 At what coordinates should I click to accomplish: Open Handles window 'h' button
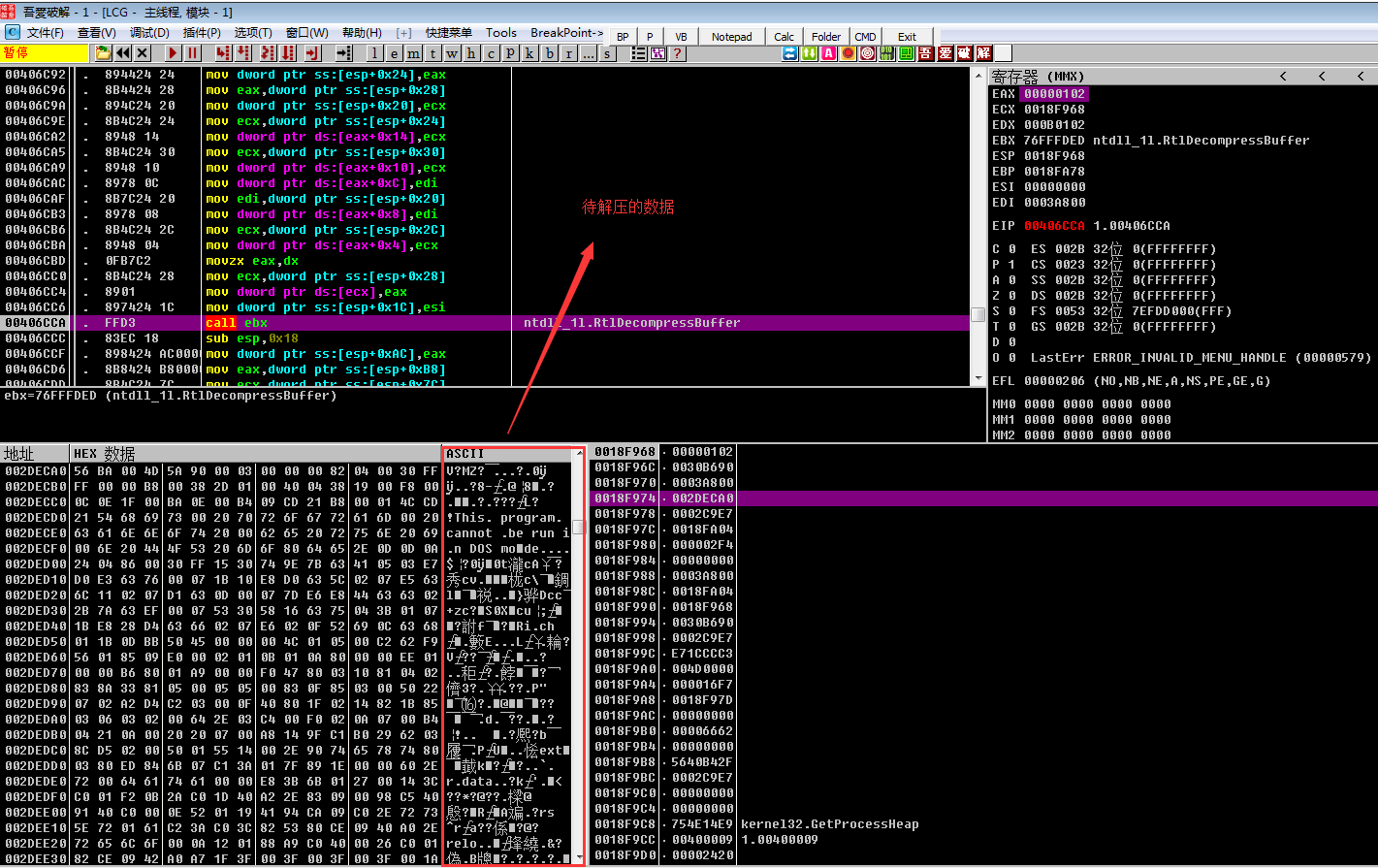click(x=471, y=53)
